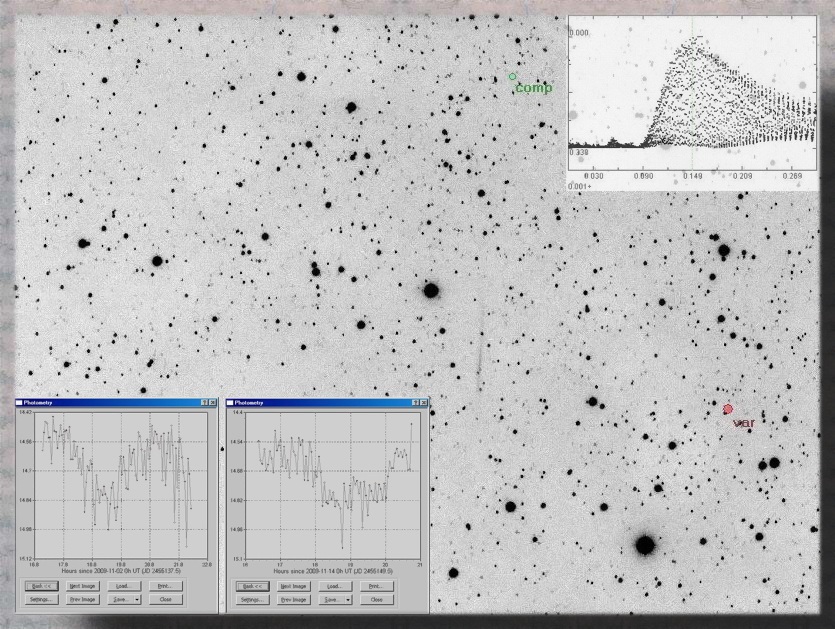The width and height of the screenshot is (835, 629).
Task: Open Load... in the right Photometry window
Action: point(334,586)
